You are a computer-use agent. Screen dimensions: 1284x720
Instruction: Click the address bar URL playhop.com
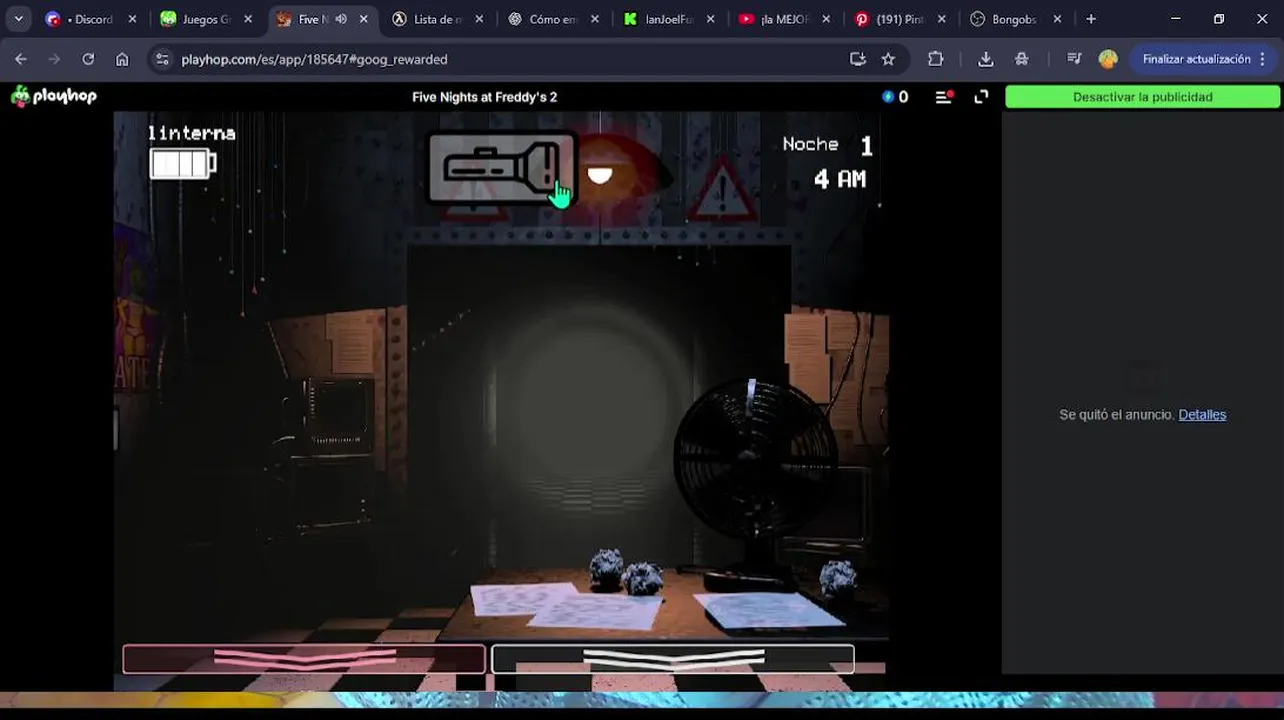pyautogui.click(x=314, y=59)
